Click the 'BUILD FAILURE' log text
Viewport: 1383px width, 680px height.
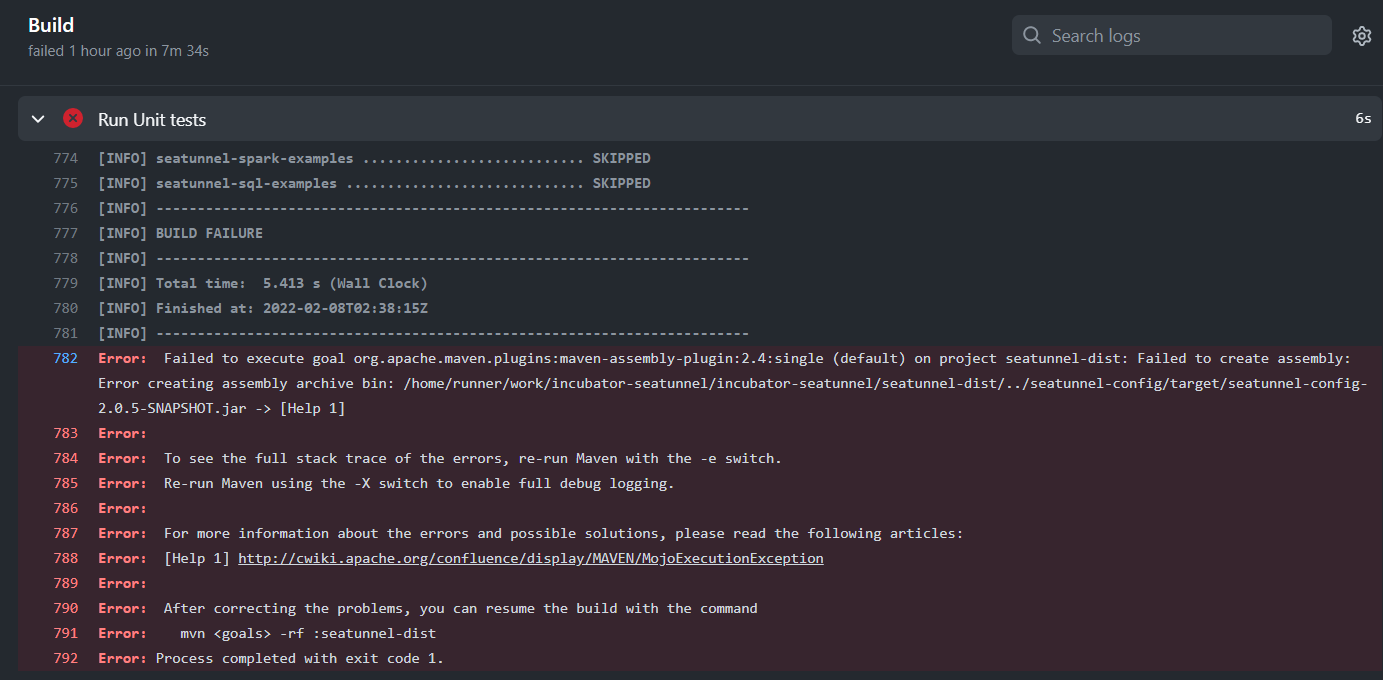[x=209, y=233]
